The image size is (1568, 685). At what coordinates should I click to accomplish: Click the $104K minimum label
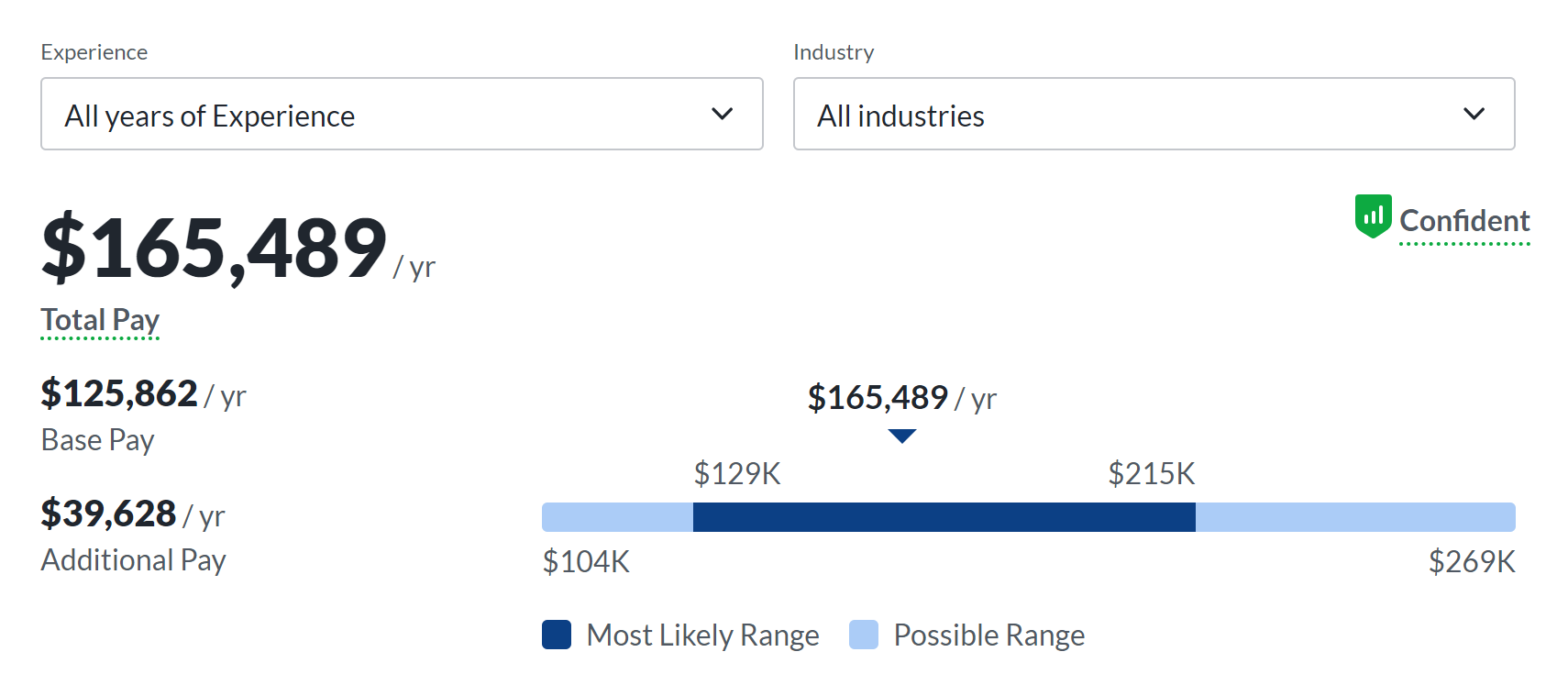tap(586, 561)
